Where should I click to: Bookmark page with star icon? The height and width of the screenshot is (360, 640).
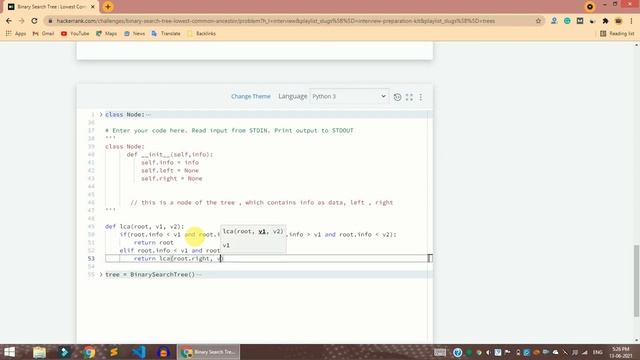pyautogui.click(x=538, y=21)
